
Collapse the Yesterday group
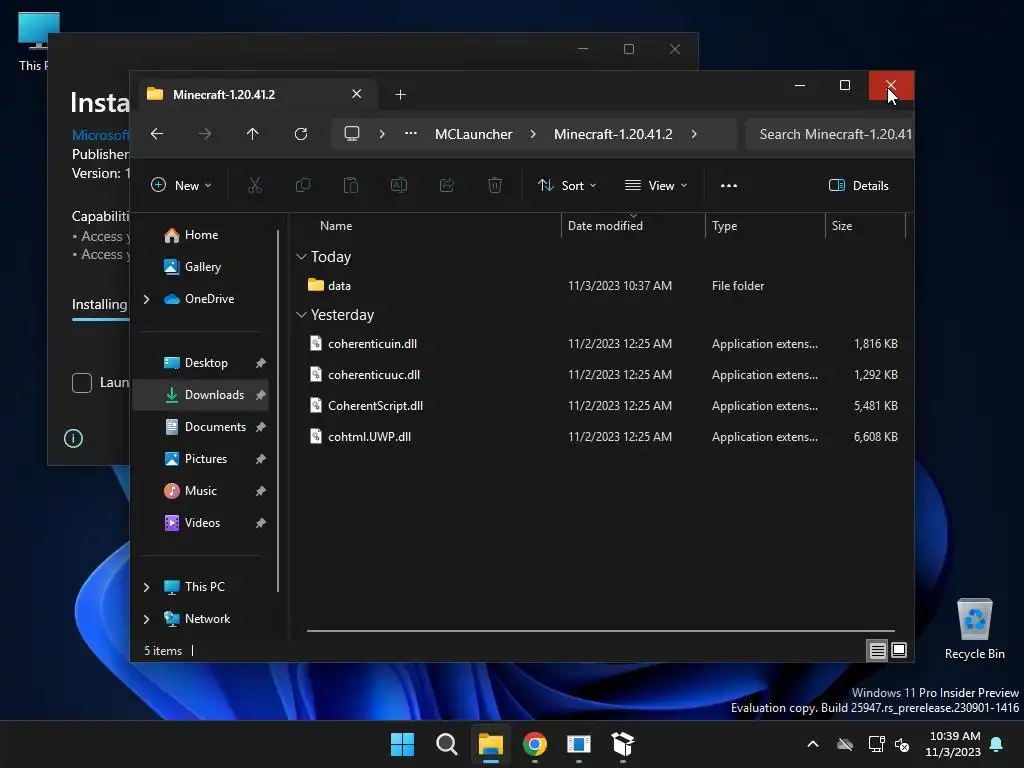(301, 315)
